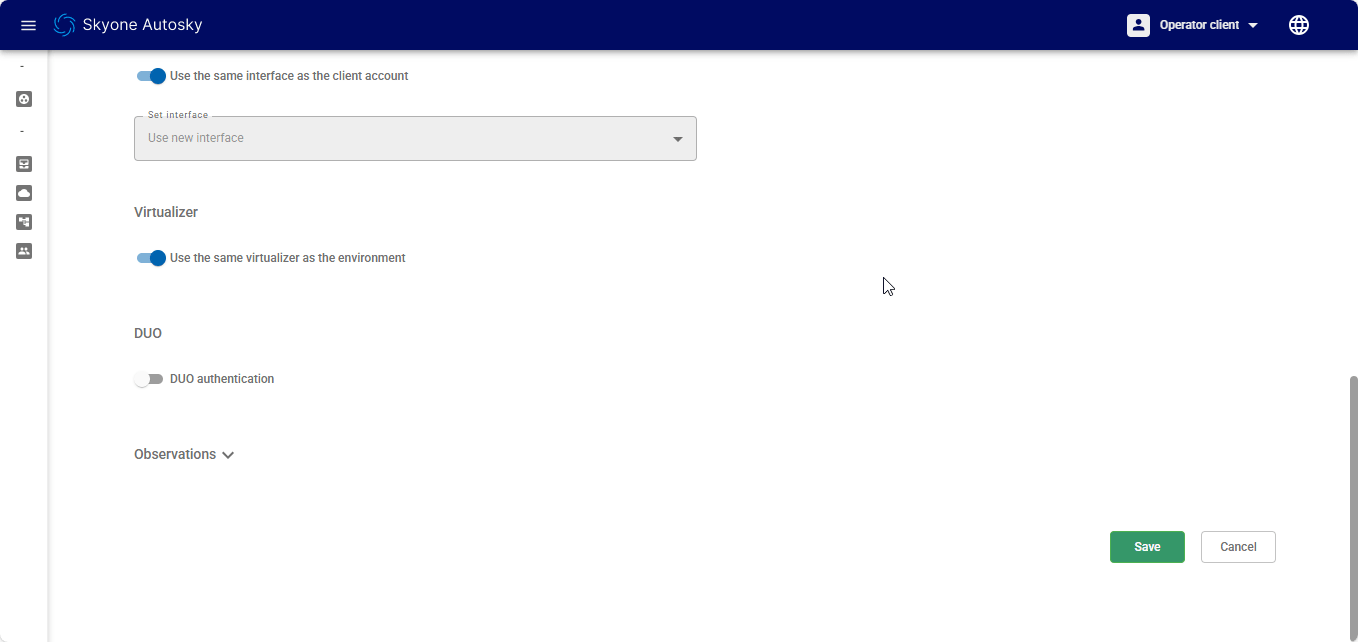Open the cloud sidebar icon

pyautogui.click(x=24, y=192)
